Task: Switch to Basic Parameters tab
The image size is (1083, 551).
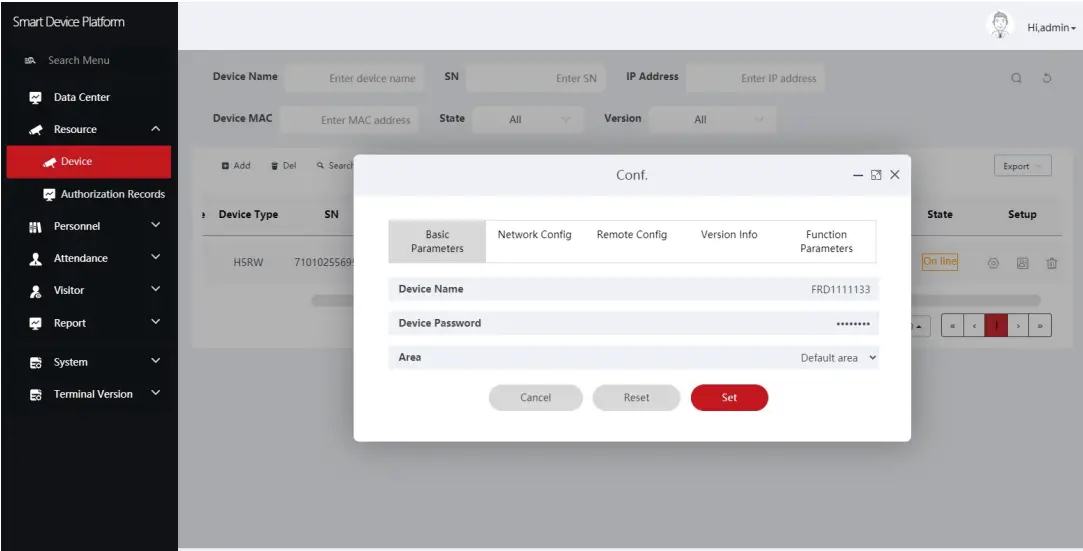Action: tap(437, 242)
